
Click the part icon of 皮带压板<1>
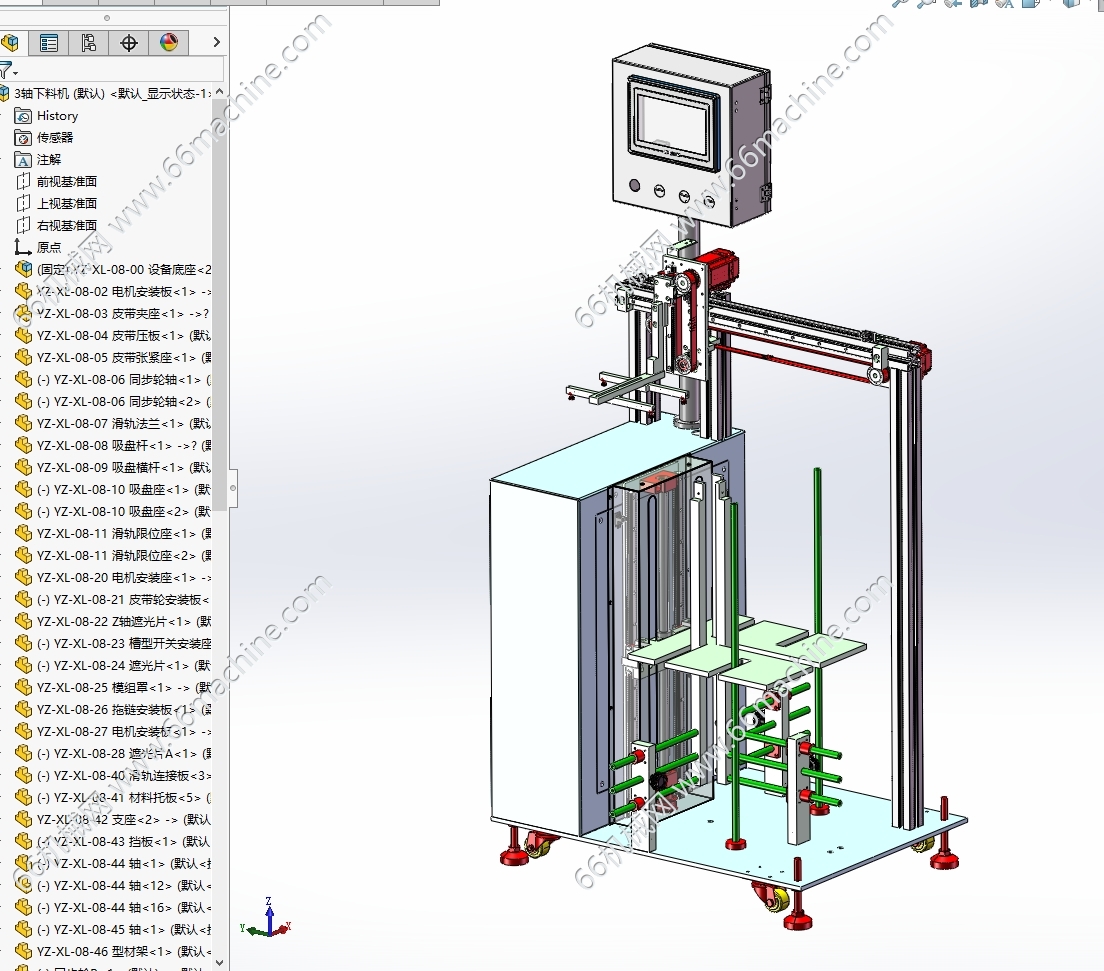coord(23,335)
